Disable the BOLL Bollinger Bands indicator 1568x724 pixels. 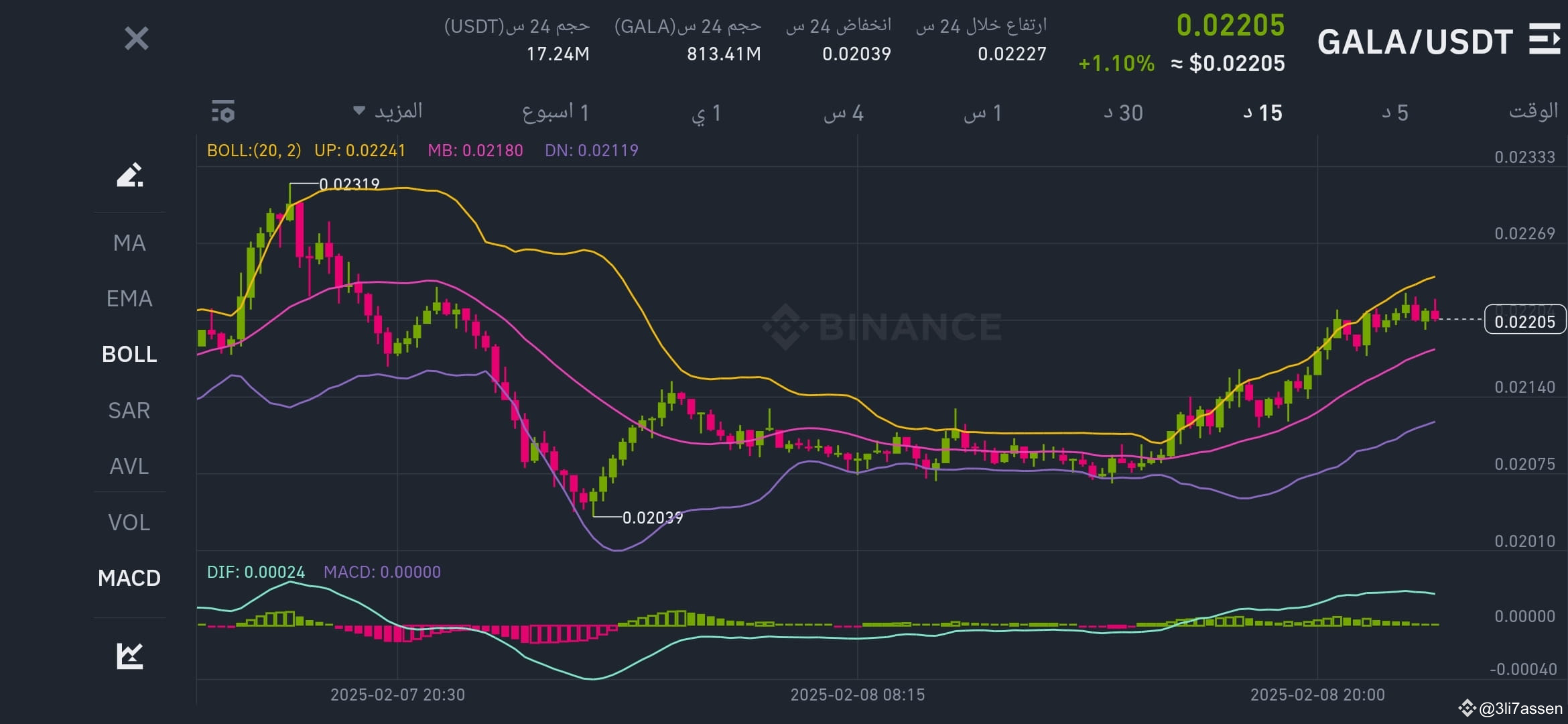point(129,355)
